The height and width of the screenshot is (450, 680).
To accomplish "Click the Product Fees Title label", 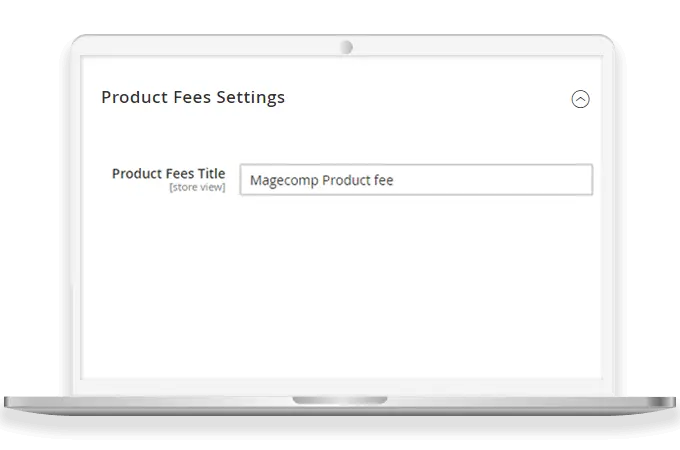I will click(x=168, y=173).
